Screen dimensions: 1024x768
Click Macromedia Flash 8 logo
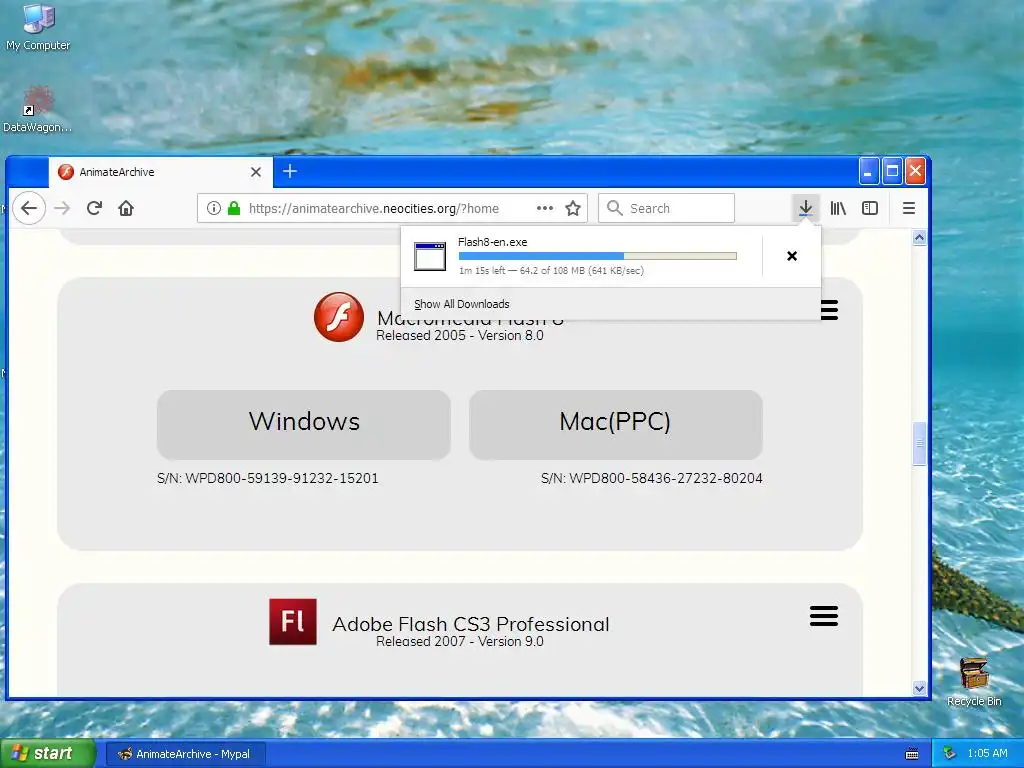click(339, 317)
